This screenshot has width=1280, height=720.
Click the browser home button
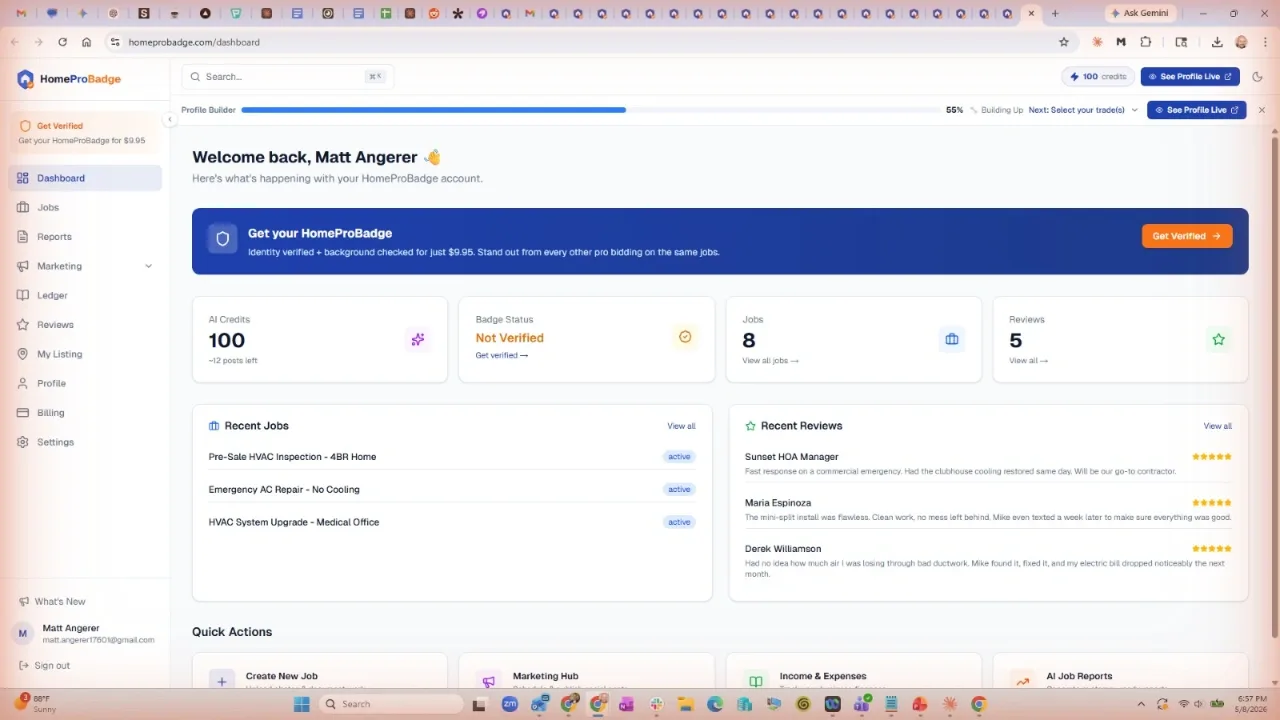87,42
